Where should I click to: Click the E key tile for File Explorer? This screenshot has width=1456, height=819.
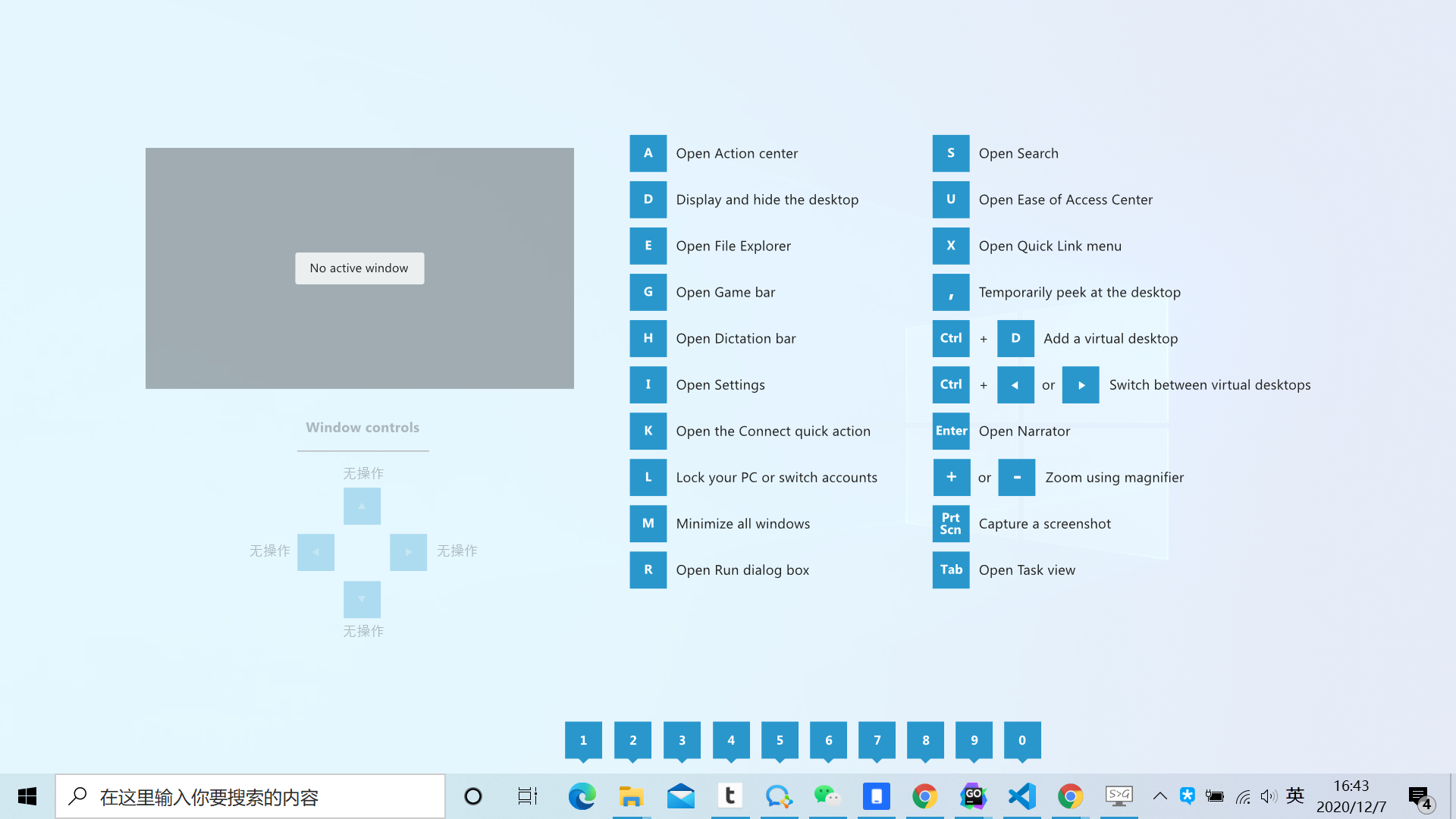click(x=648, y=246)
